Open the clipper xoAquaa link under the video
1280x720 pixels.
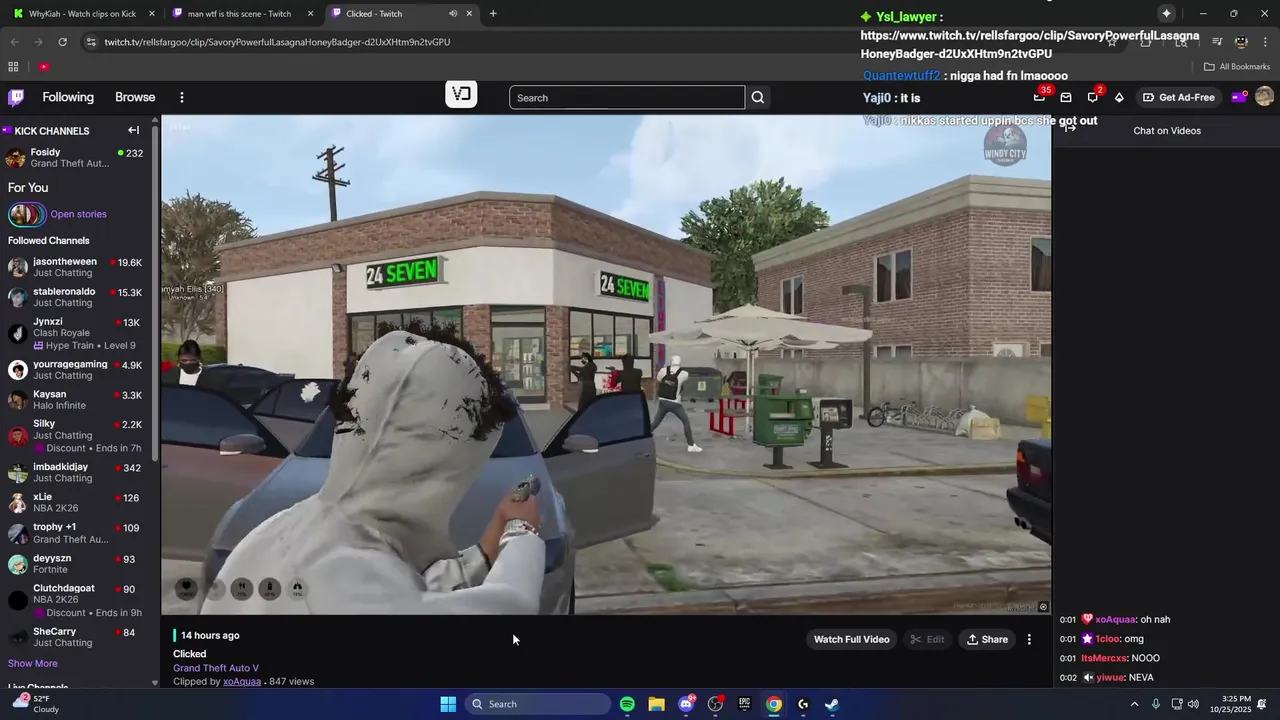(242, 681)
